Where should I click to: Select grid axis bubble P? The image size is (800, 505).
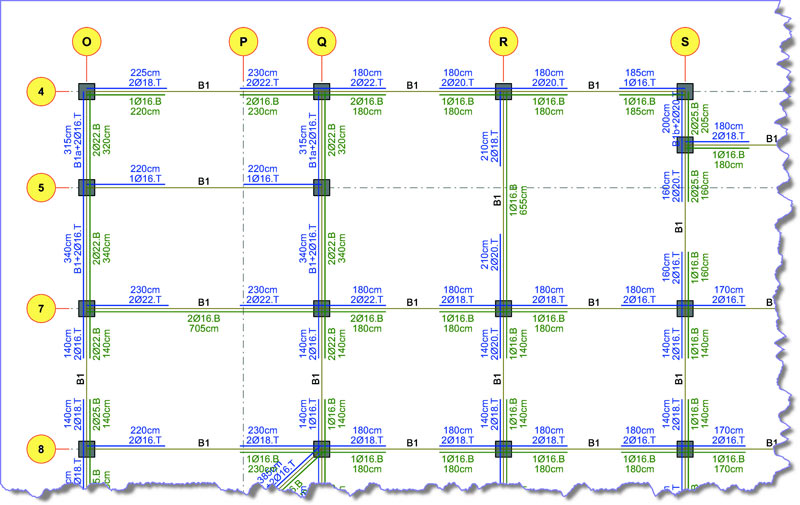(244, 42)
